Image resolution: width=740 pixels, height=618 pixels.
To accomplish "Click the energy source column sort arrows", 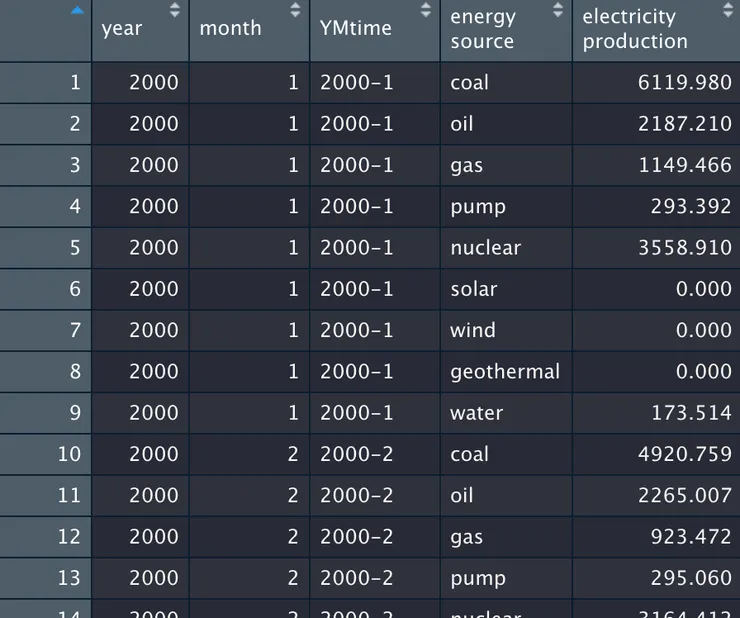I will 558,11.
